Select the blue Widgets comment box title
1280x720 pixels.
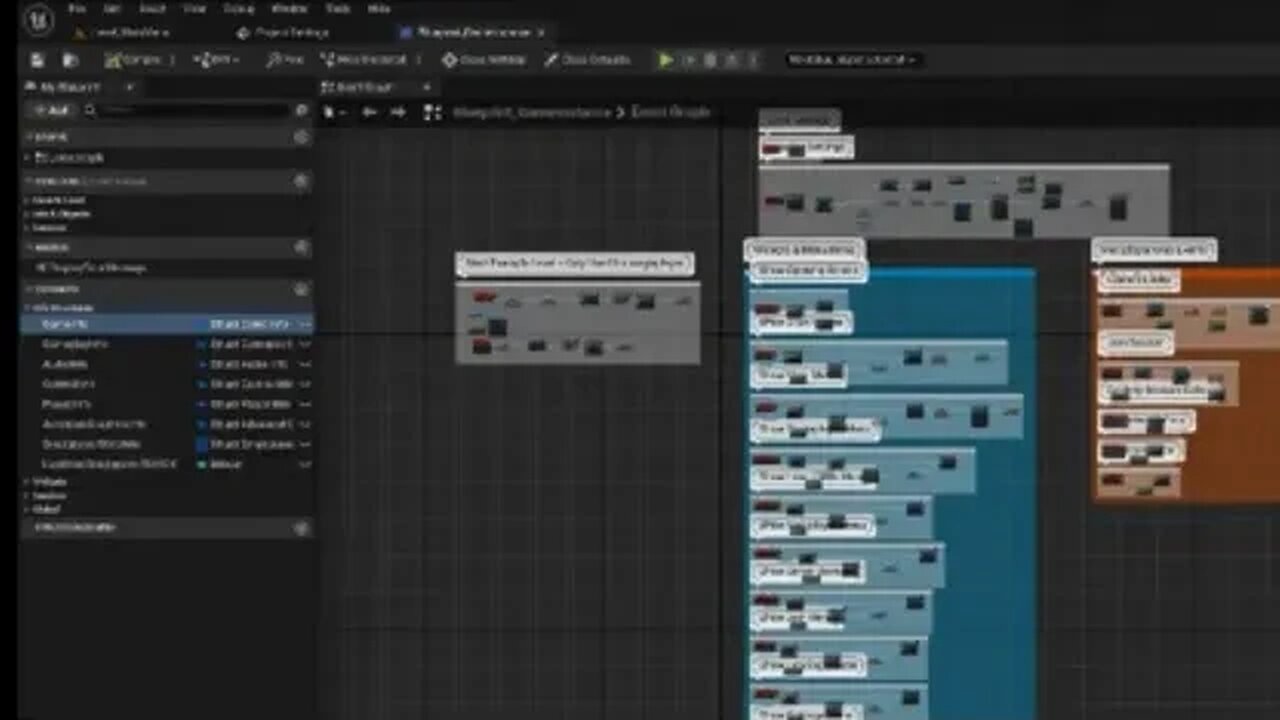804,249
